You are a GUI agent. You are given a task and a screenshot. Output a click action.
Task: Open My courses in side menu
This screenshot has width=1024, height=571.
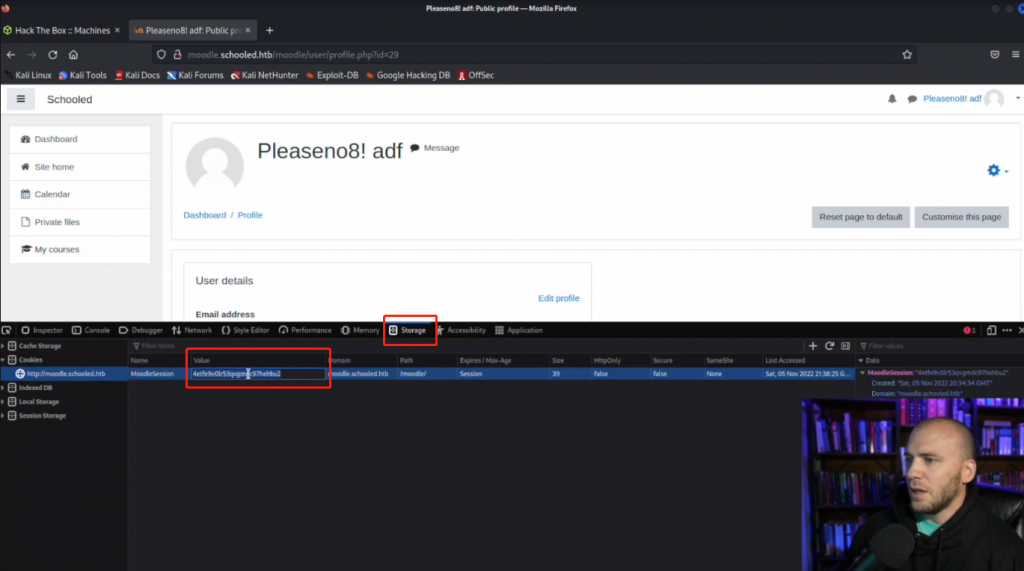(80, 250)
